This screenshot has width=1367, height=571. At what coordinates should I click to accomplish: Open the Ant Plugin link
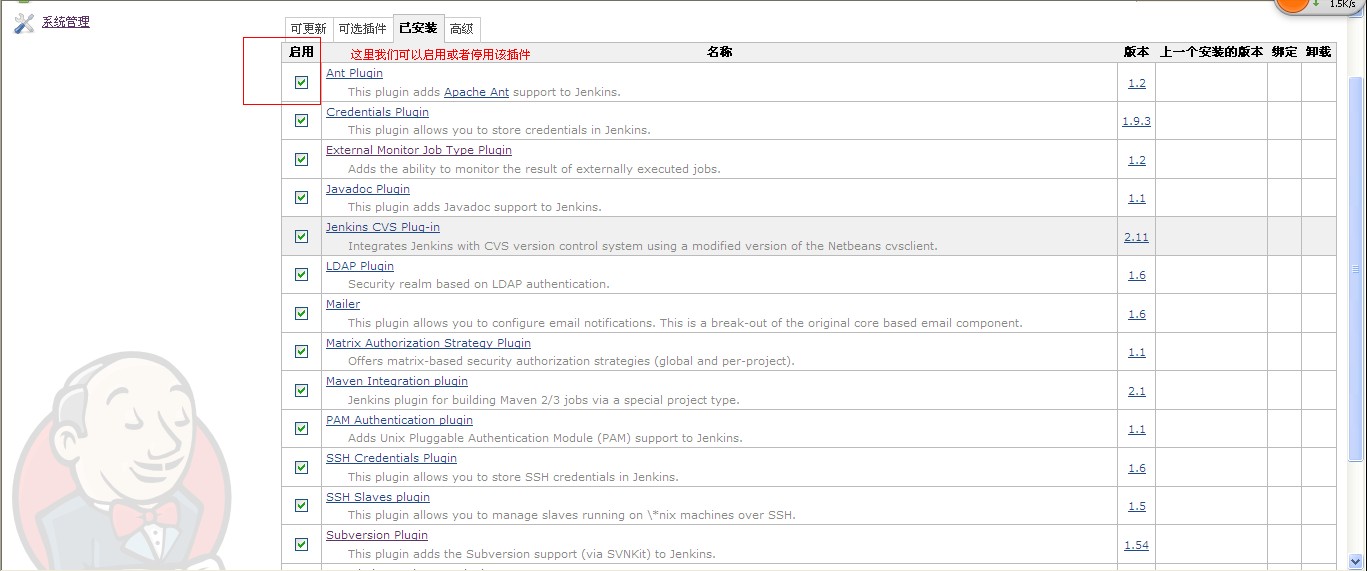coord(354,73)
